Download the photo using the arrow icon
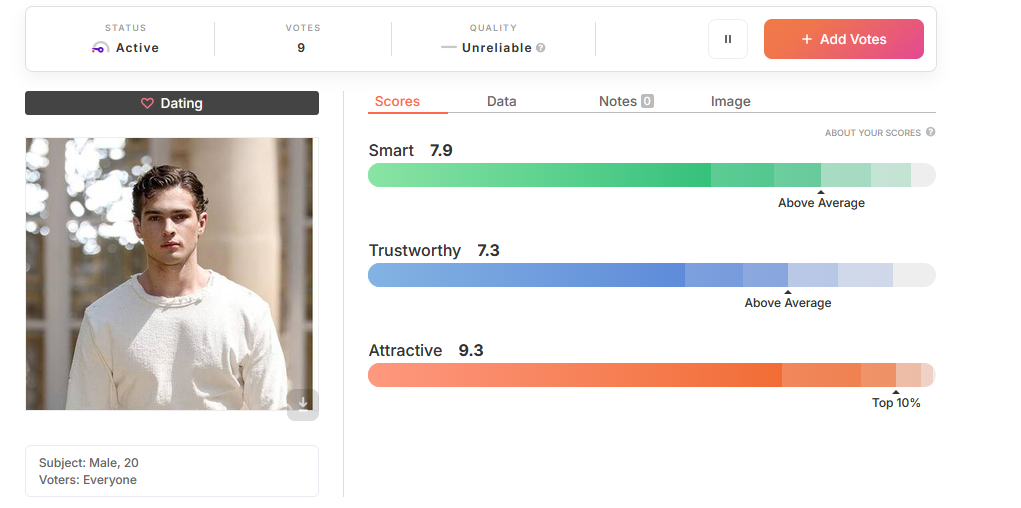This screenshot has width=1021, height=508. [303, 404]
